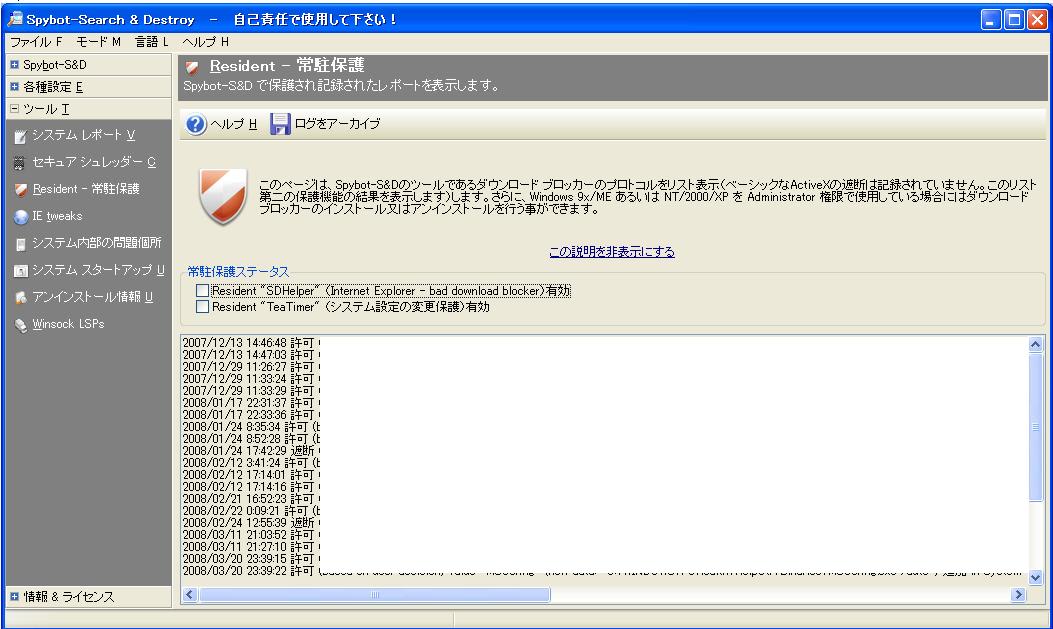Select セキュア シュレッダー in tools list
Screen dimensions: 1053x629
coord(94,162)
